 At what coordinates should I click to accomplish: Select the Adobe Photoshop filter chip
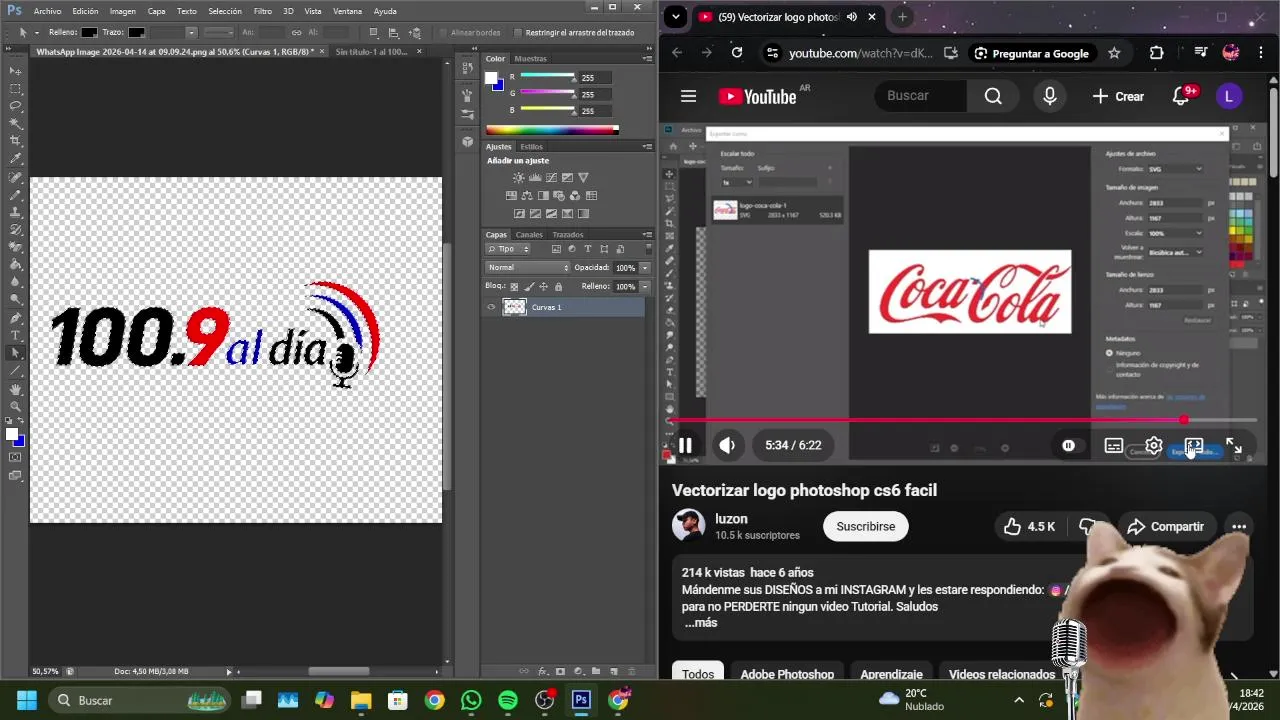(x=787, y=674)
